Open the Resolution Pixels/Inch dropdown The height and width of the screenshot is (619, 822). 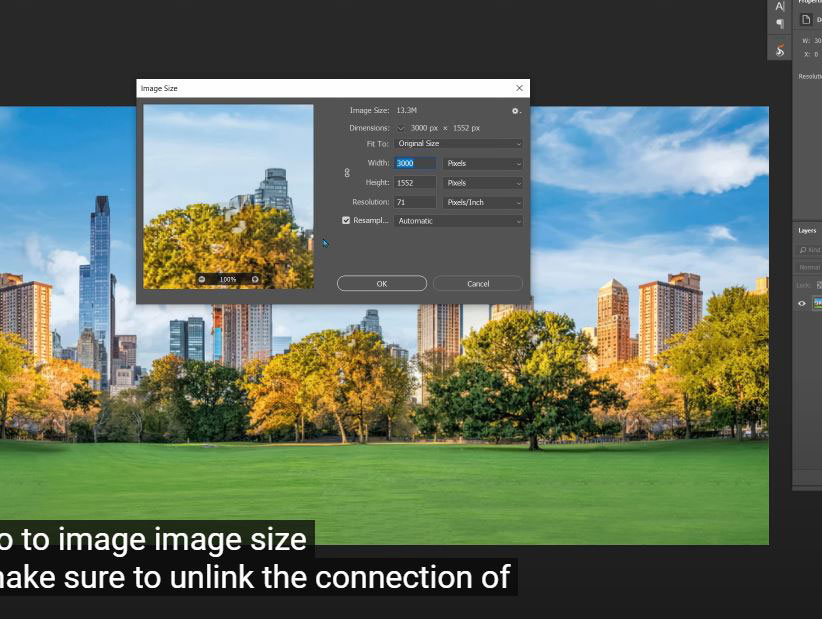point(483,202)
